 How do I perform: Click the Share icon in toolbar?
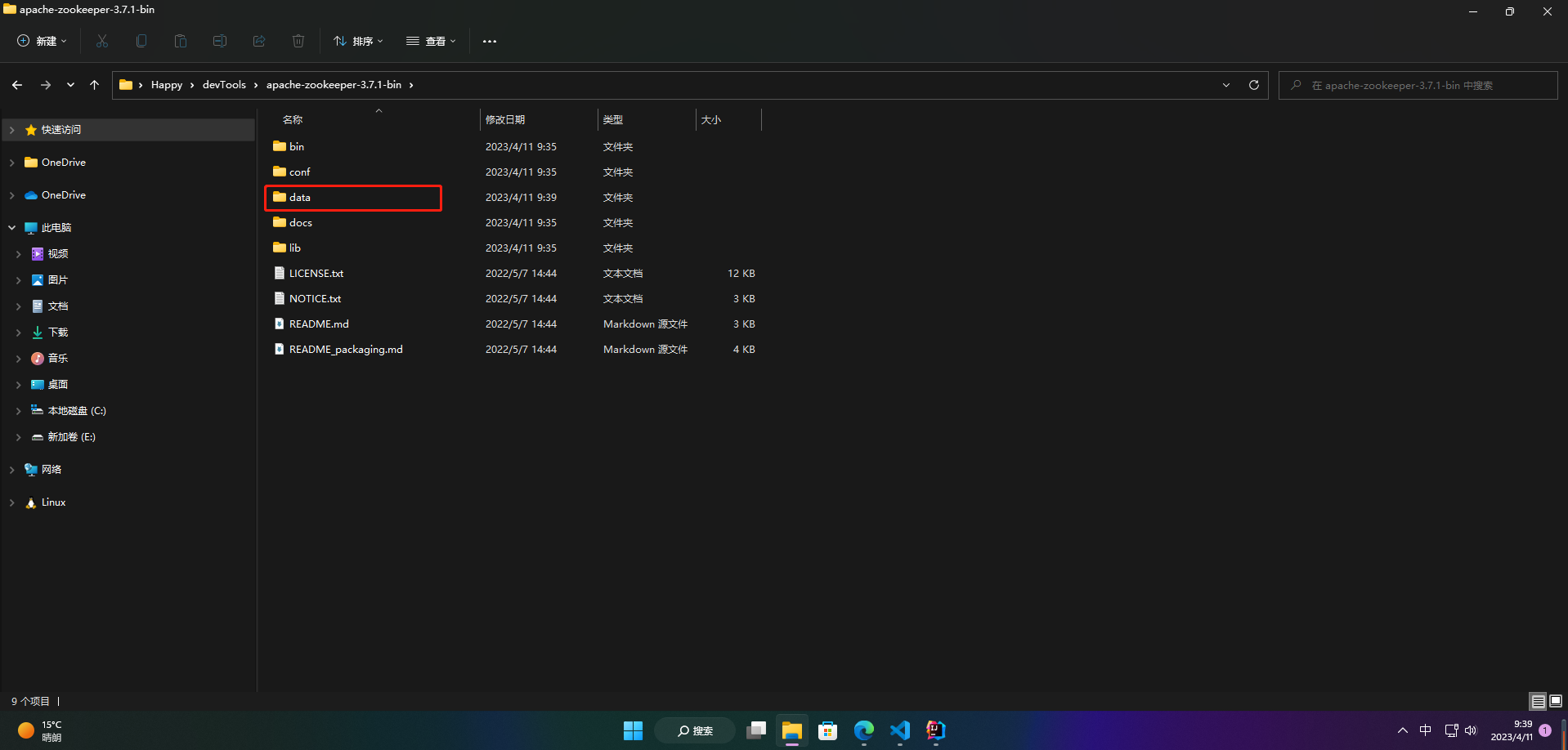tap(259, 41)
